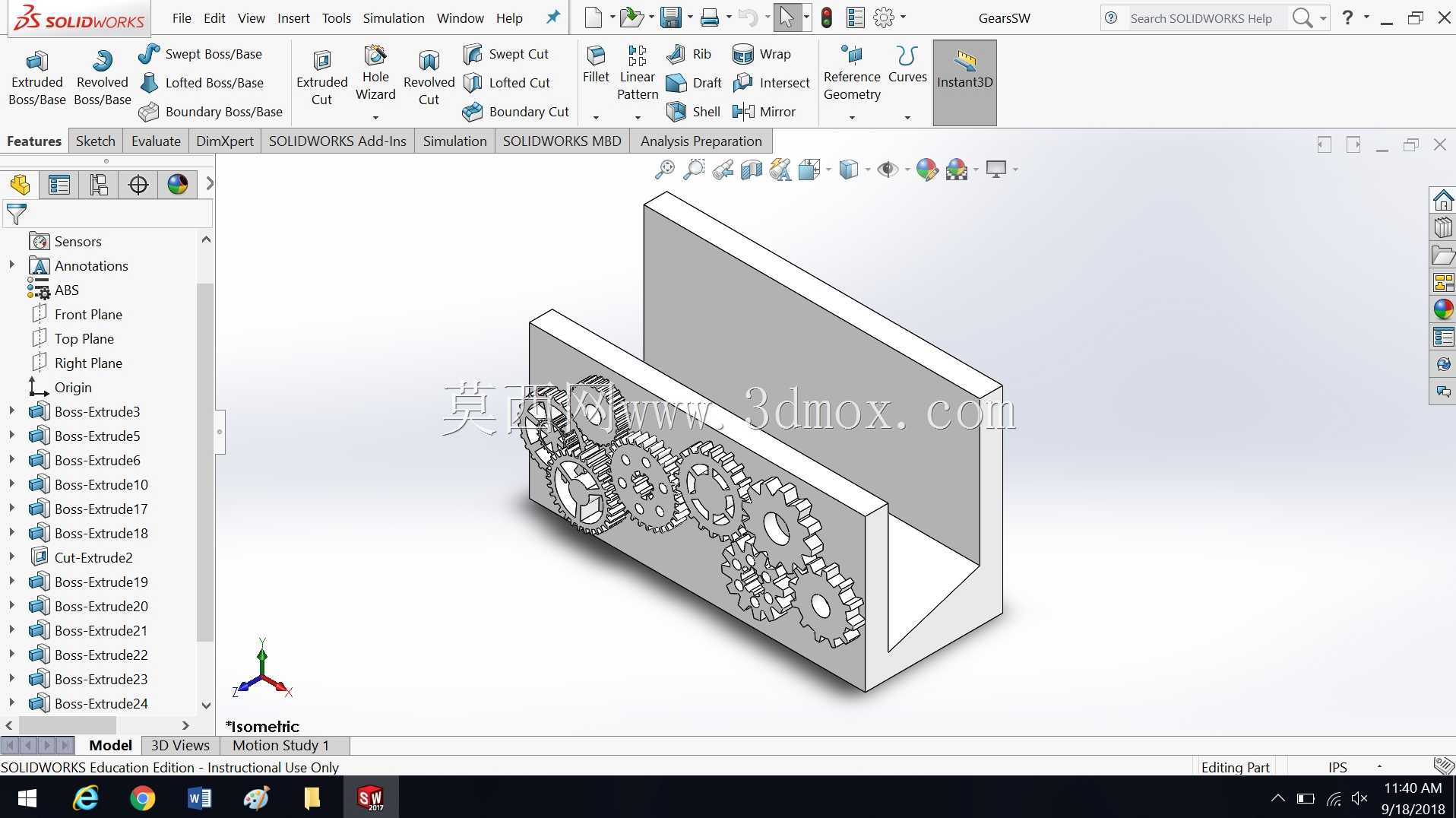Click the Lofted Cut tool
Screen dimensions: 1456x818
click(x=507, y=83)
